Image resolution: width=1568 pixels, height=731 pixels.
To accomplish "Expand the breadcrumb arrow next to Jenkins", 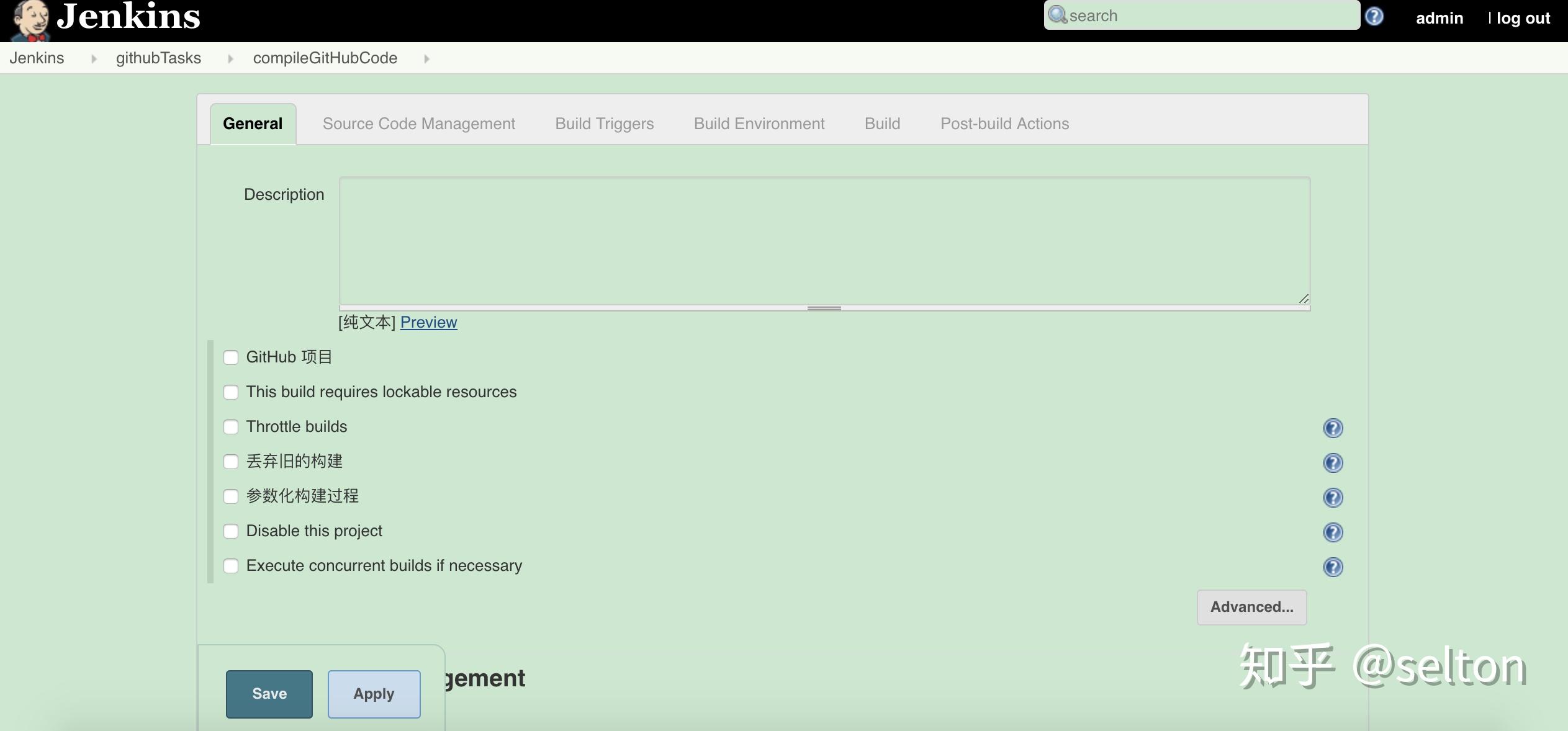I will tap(93, 58).
